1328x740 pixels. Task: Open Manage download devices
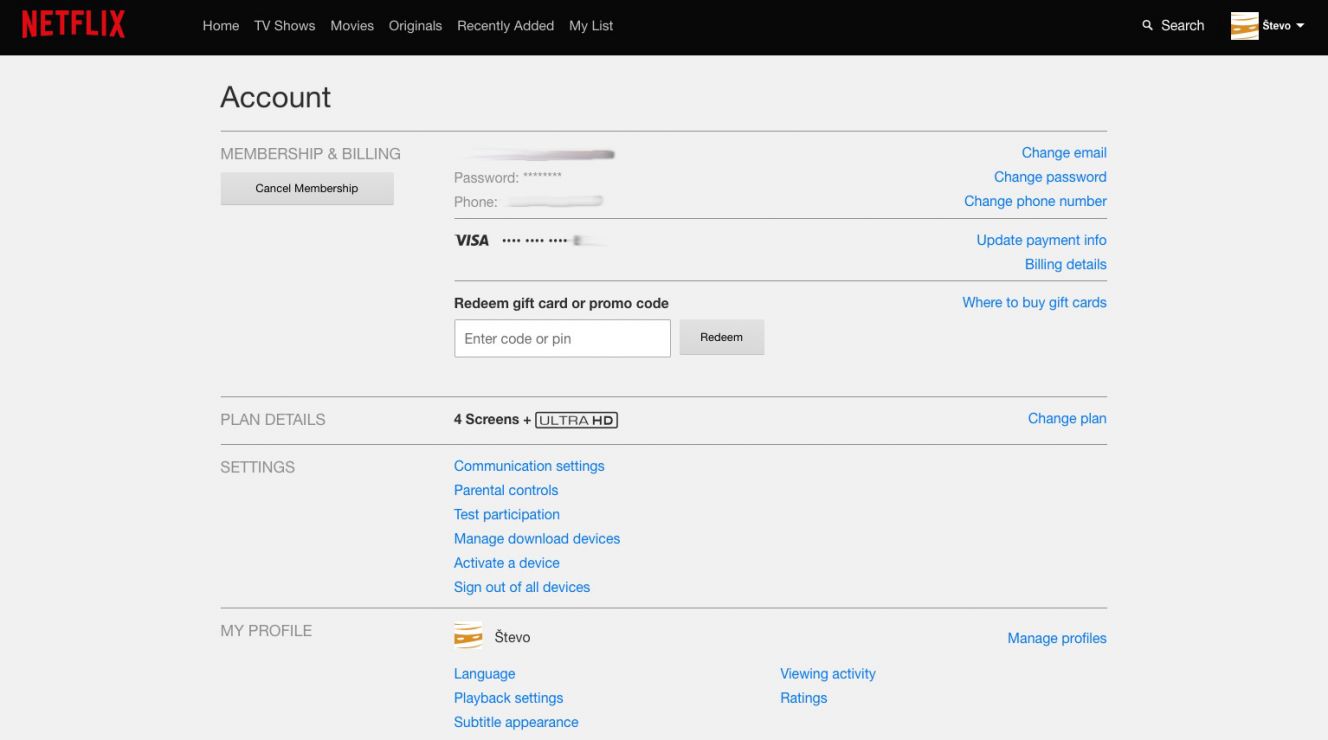tap(537, 538)
